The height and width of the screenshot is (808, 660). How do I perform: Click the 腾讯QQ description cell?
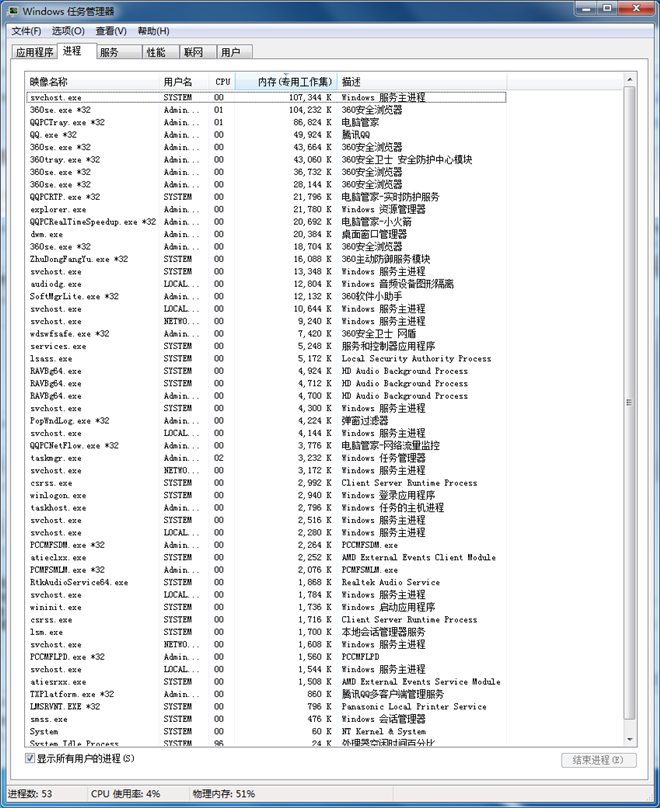coord(356,134)
